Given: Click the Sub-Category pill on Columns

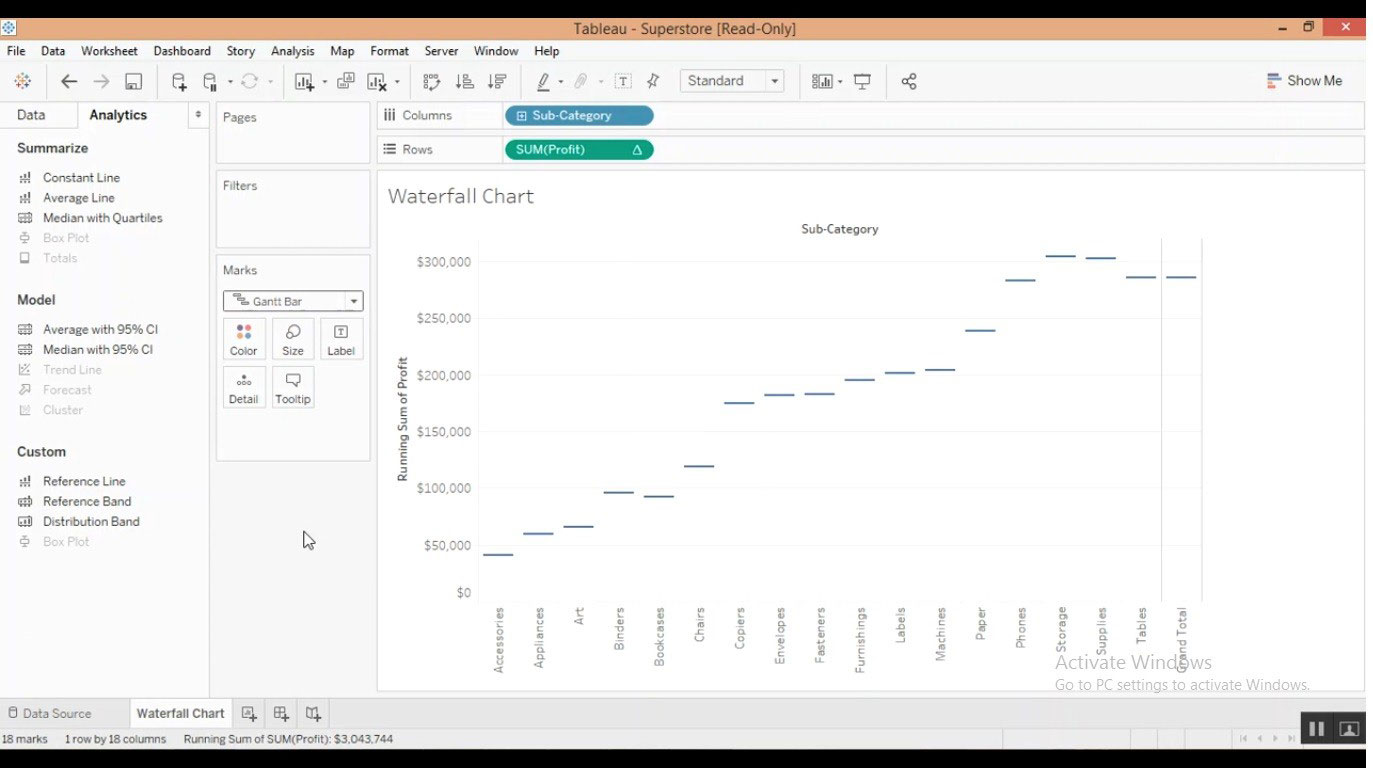Looking at the screenshot, I should pos(579,116).
